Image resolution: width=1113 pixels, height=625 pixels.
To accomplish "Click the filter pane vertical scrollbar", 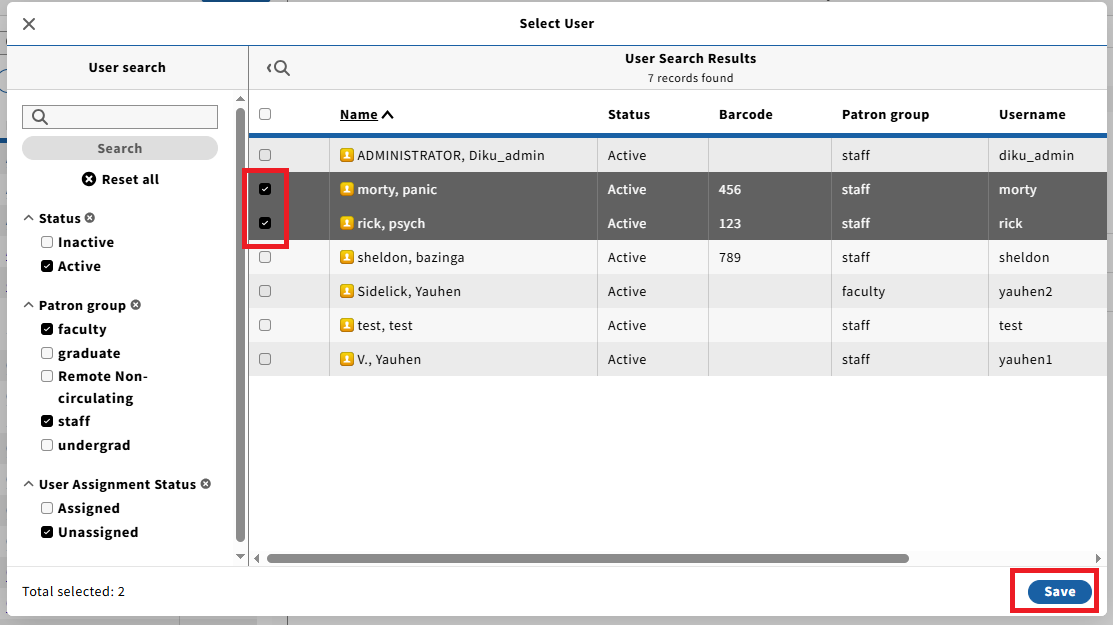I will pos(240,325).
